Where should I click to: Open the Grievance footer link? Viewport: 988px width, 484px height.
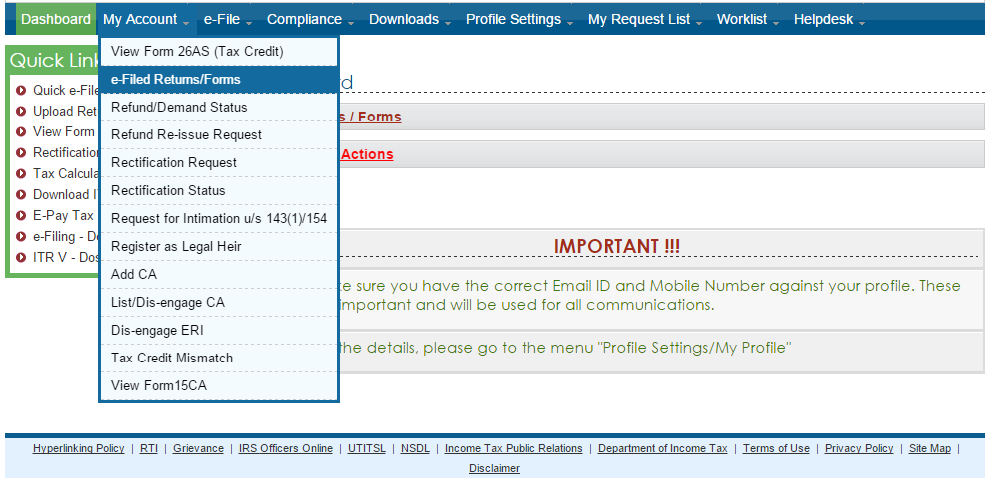coord(198,449)
